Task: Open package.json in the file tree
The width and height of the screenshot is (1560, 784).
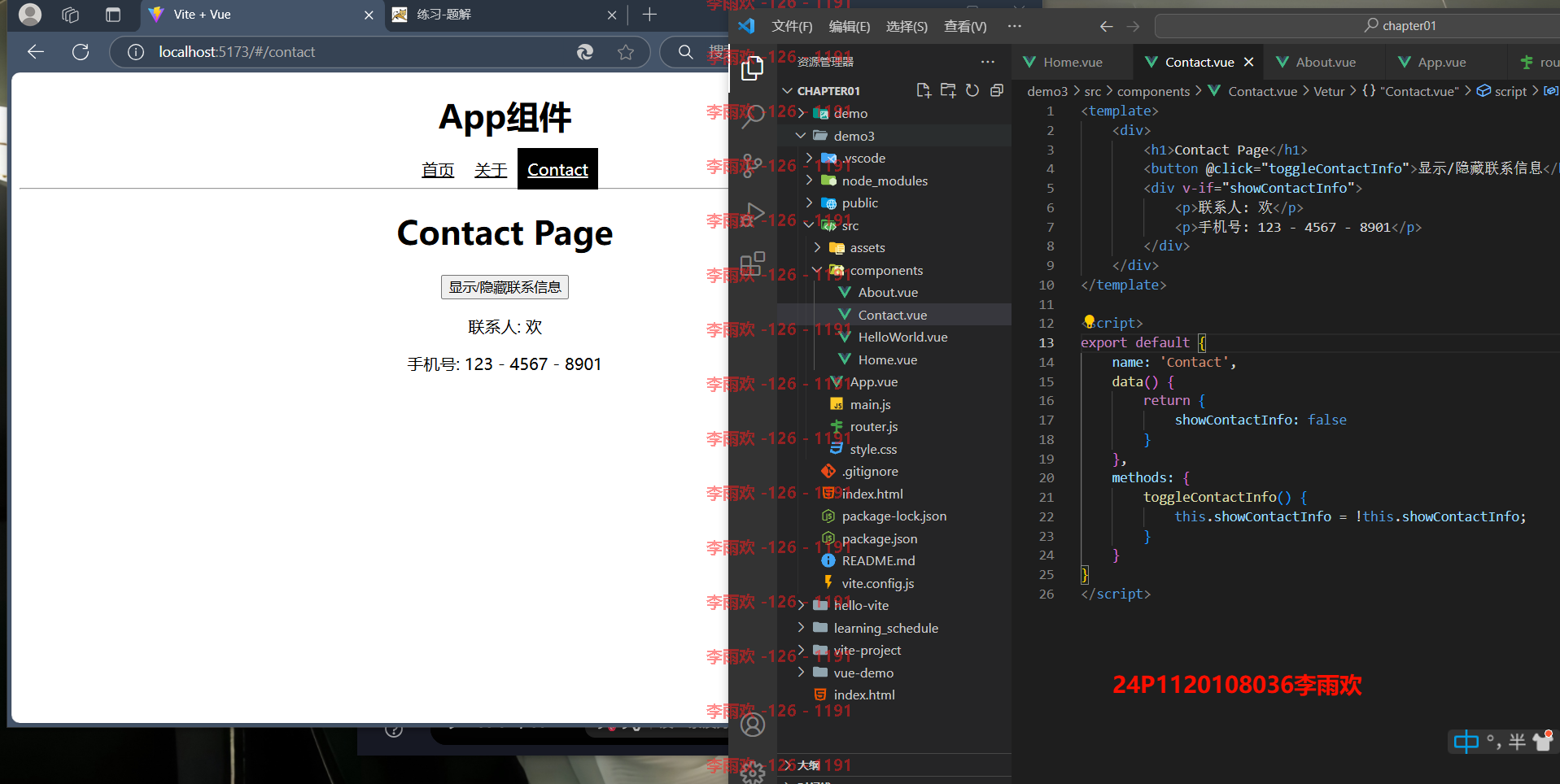Action: [879, 538]
